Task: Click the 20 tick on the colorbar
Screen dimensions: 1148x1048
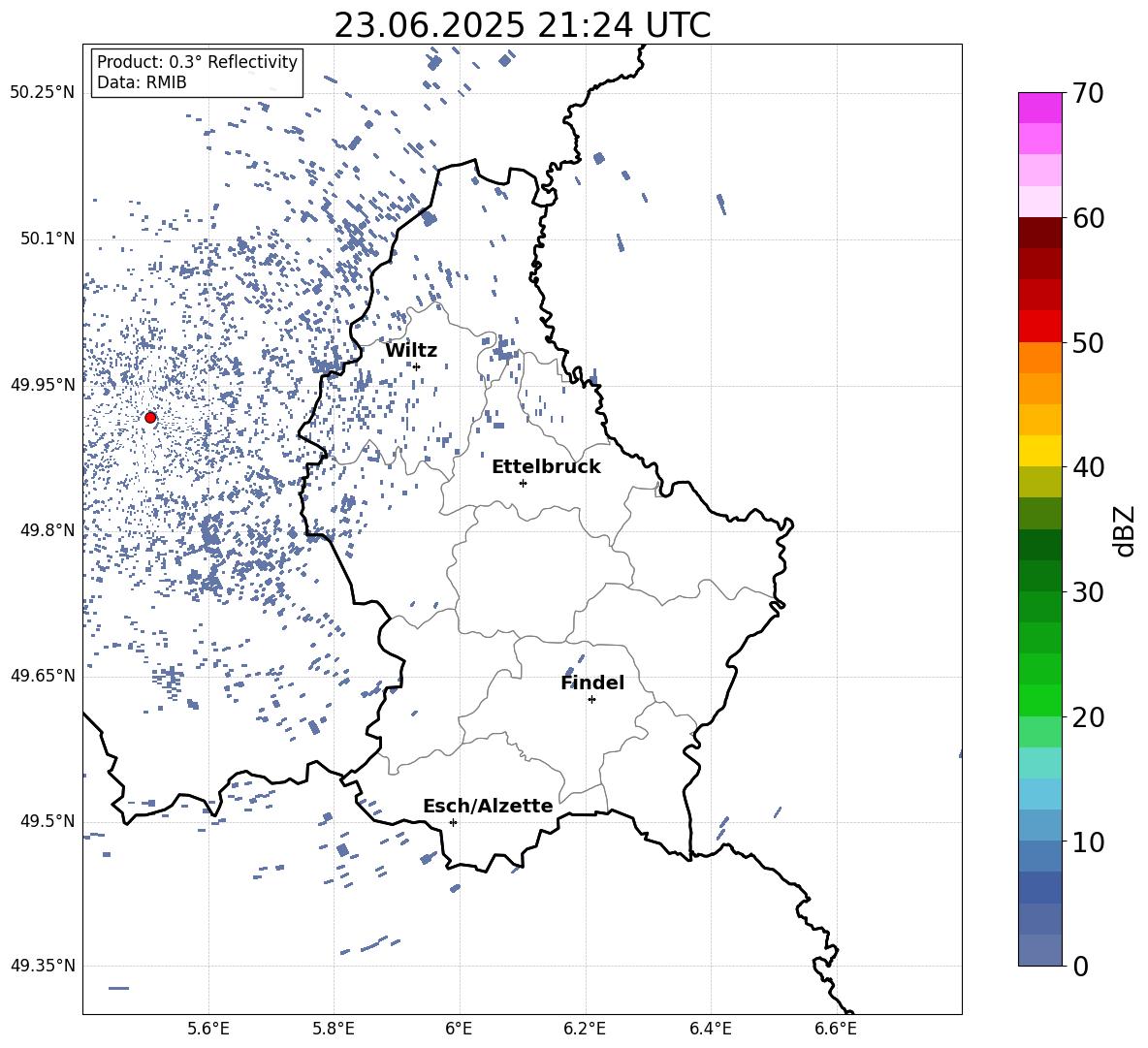Action: (1088, 716)
